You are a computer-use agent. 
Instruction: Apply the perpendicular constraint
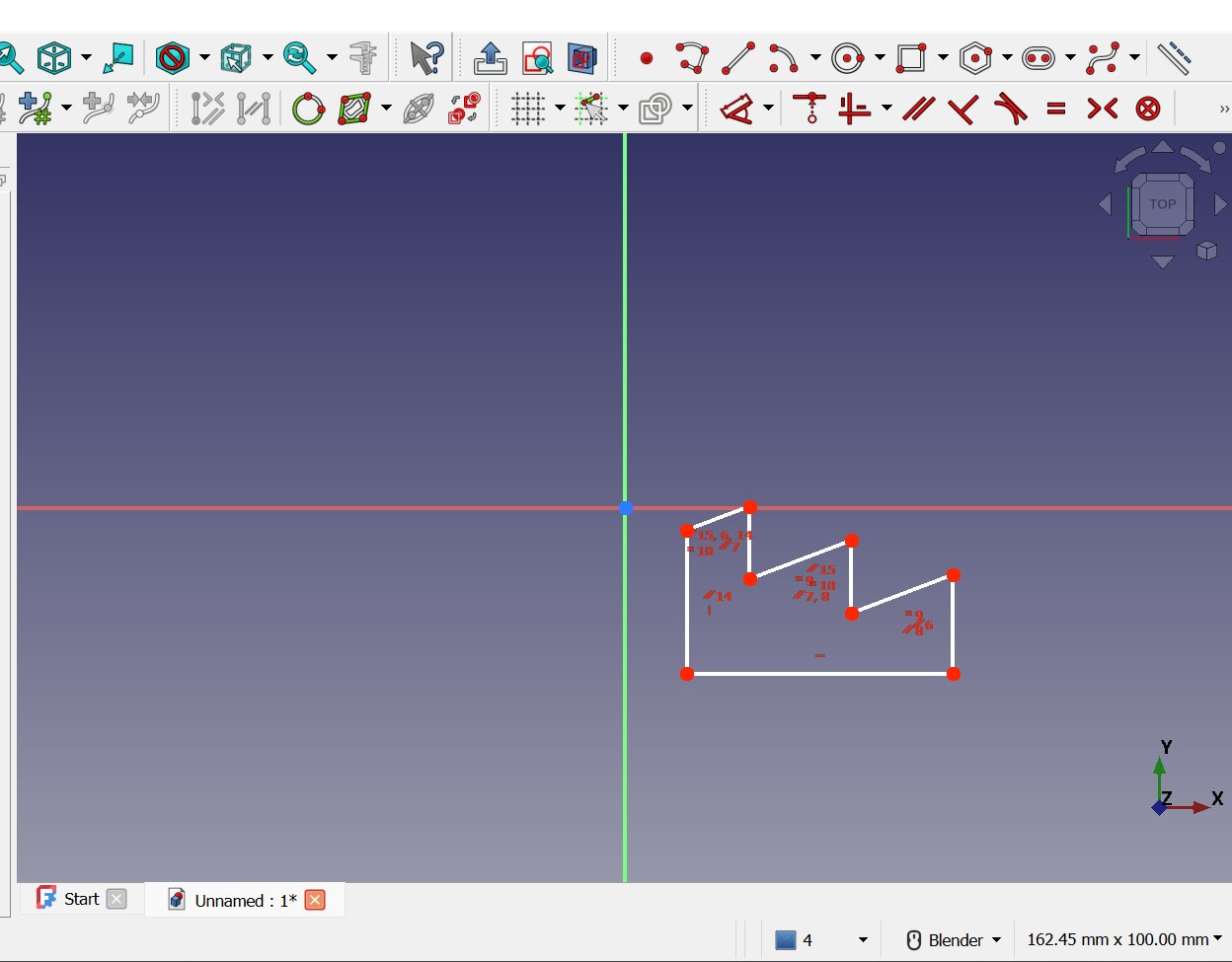click(x=963, y=109)
